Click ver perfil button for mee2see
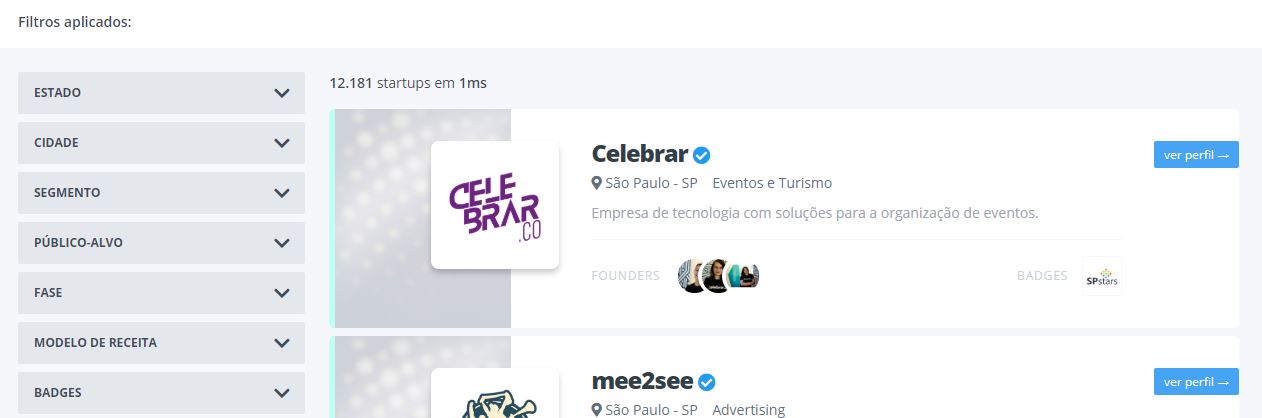1262x418 pixels. coord(1196,382)
